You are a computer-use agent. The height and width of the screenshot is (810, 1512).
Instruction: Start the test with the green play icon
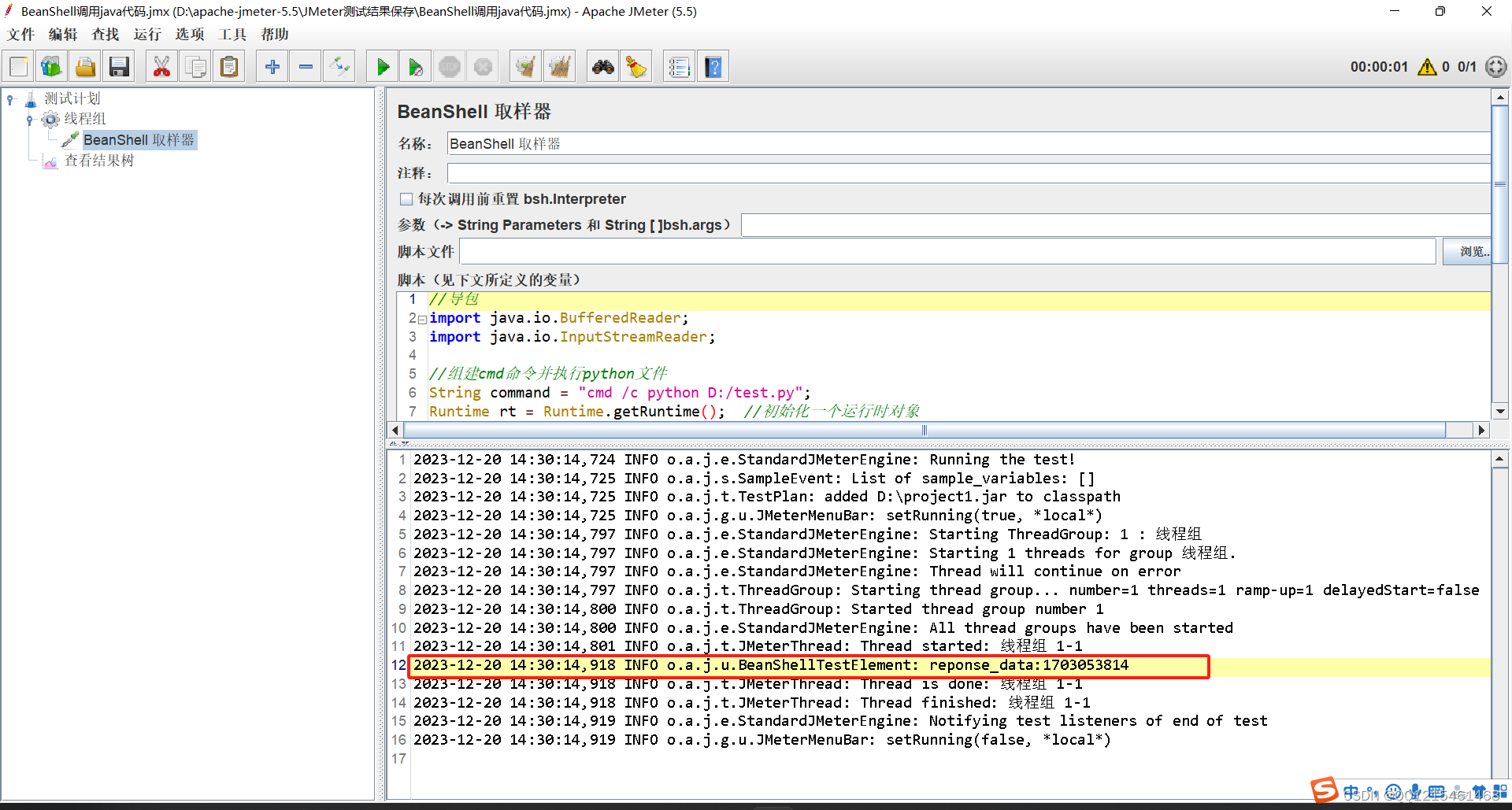pyautogui.click(x=383, y=67)
